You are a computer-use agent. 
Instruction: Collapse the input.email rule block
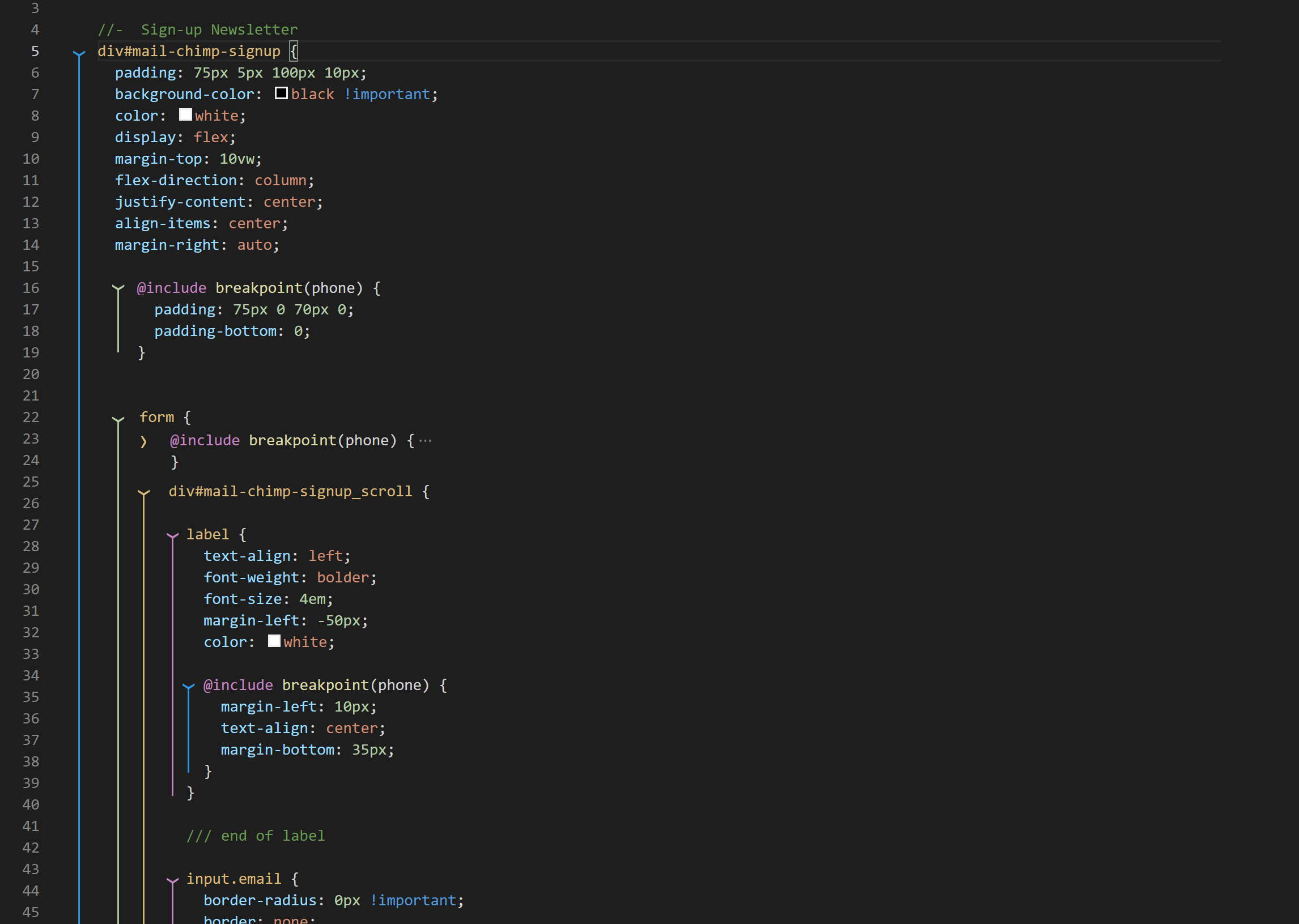(172, 879)
